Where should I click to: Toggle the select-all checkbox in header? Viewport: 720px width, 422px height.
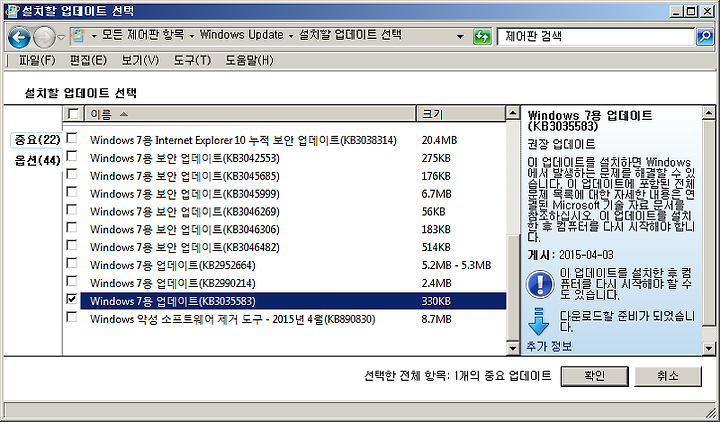(73, 113)
